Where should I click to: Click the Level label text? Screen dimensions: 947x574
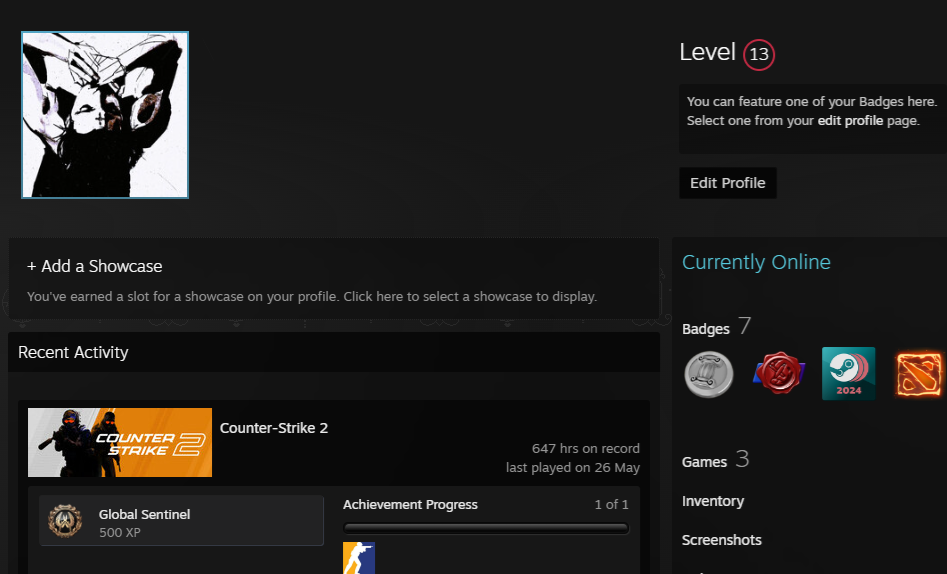[707, 53]
